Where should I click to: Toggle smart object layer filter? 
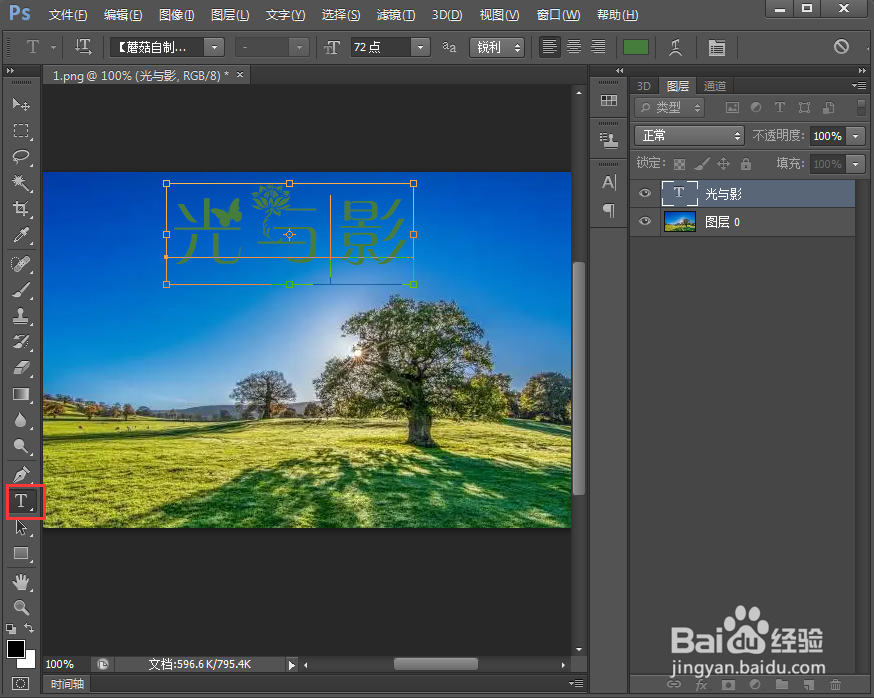point(829,108)
